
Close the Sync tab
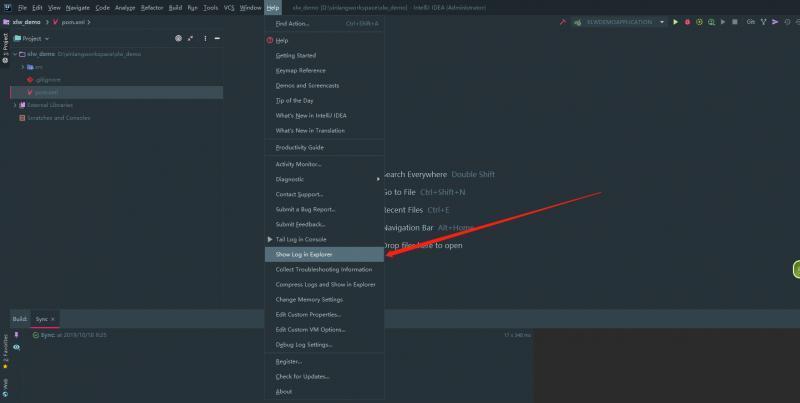point(52,319)
